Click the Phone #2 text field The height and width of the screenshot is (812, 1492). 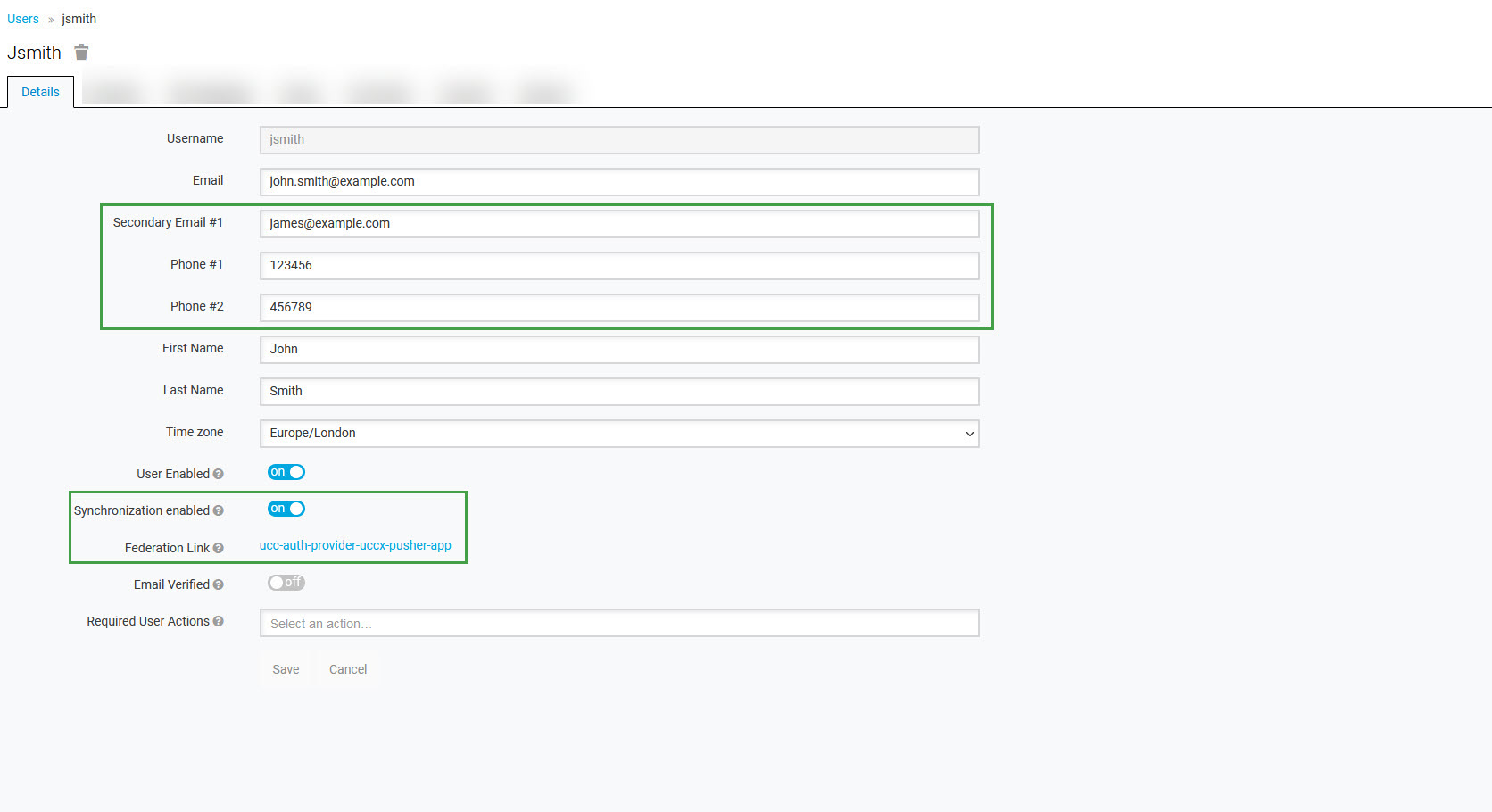(x=618, y=308)
